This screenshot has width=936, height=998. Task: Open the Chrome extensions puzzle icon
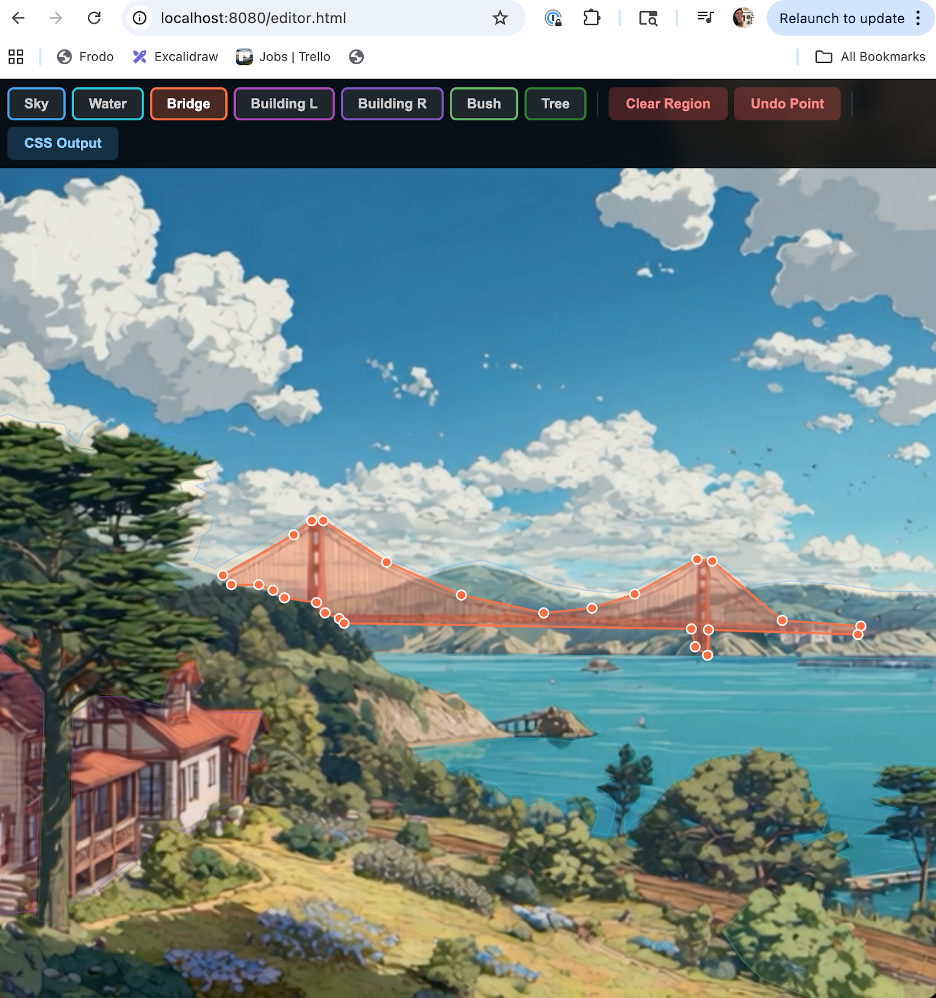592,18
